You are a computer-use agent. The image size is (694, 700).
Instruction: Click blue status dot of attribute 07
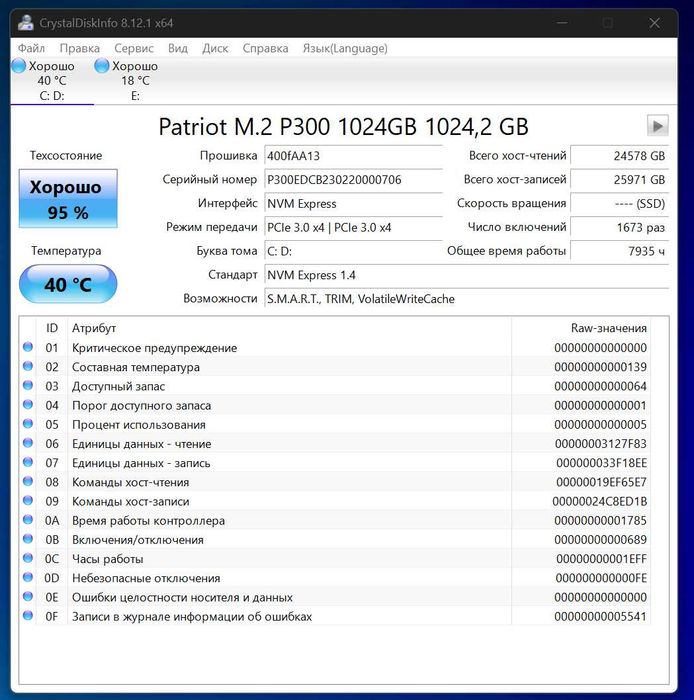(x=28, y=462)
